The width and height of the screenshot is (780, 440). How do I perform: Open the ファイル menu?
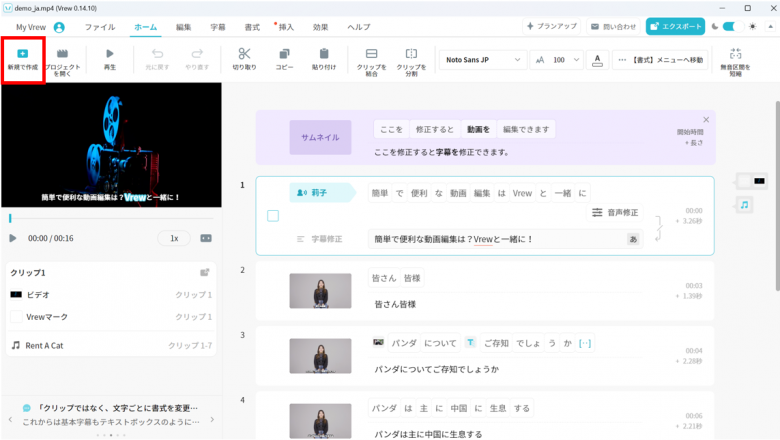coord(100,27)
